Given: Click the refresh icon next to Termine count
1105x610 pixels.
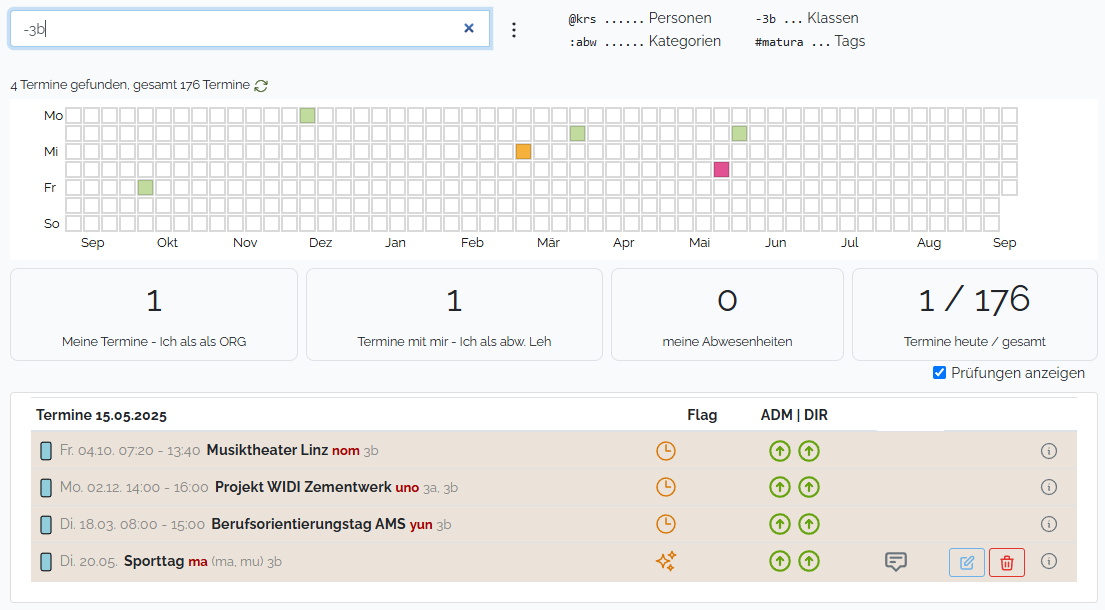Looking at the screenshot, I should point(261,86).
